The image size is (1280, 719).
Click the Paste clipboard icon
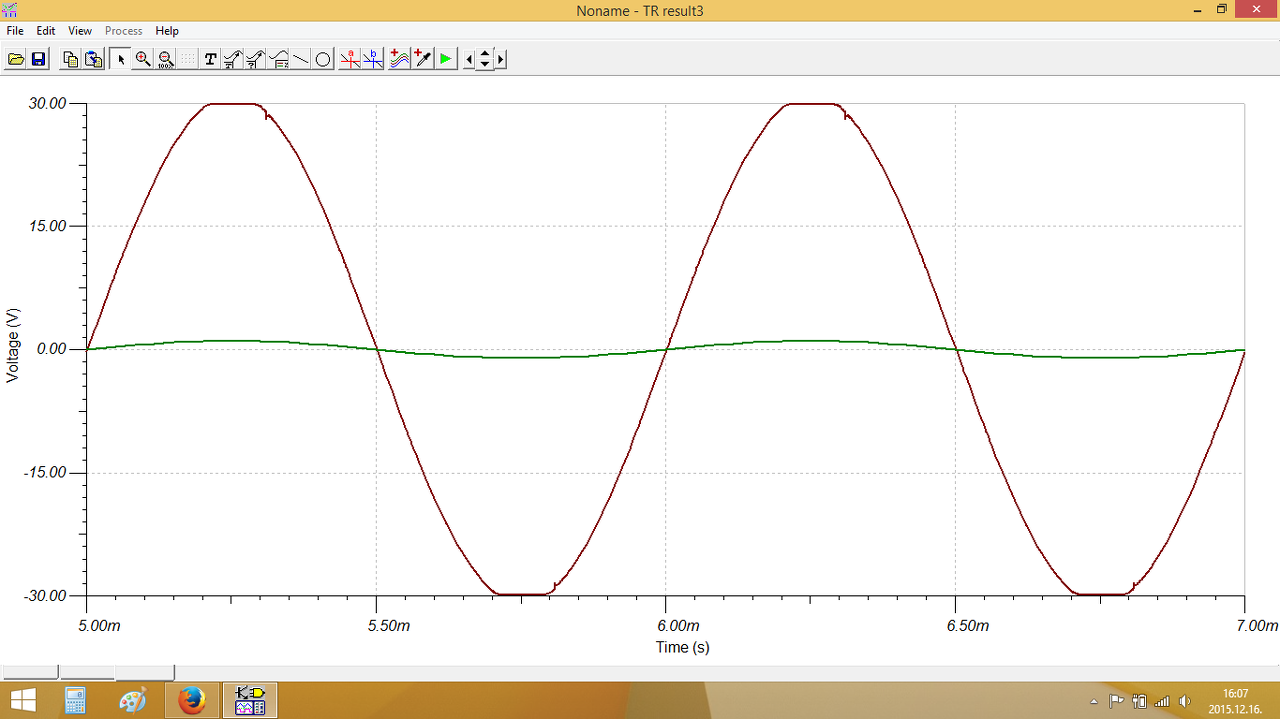pos(93,59)
